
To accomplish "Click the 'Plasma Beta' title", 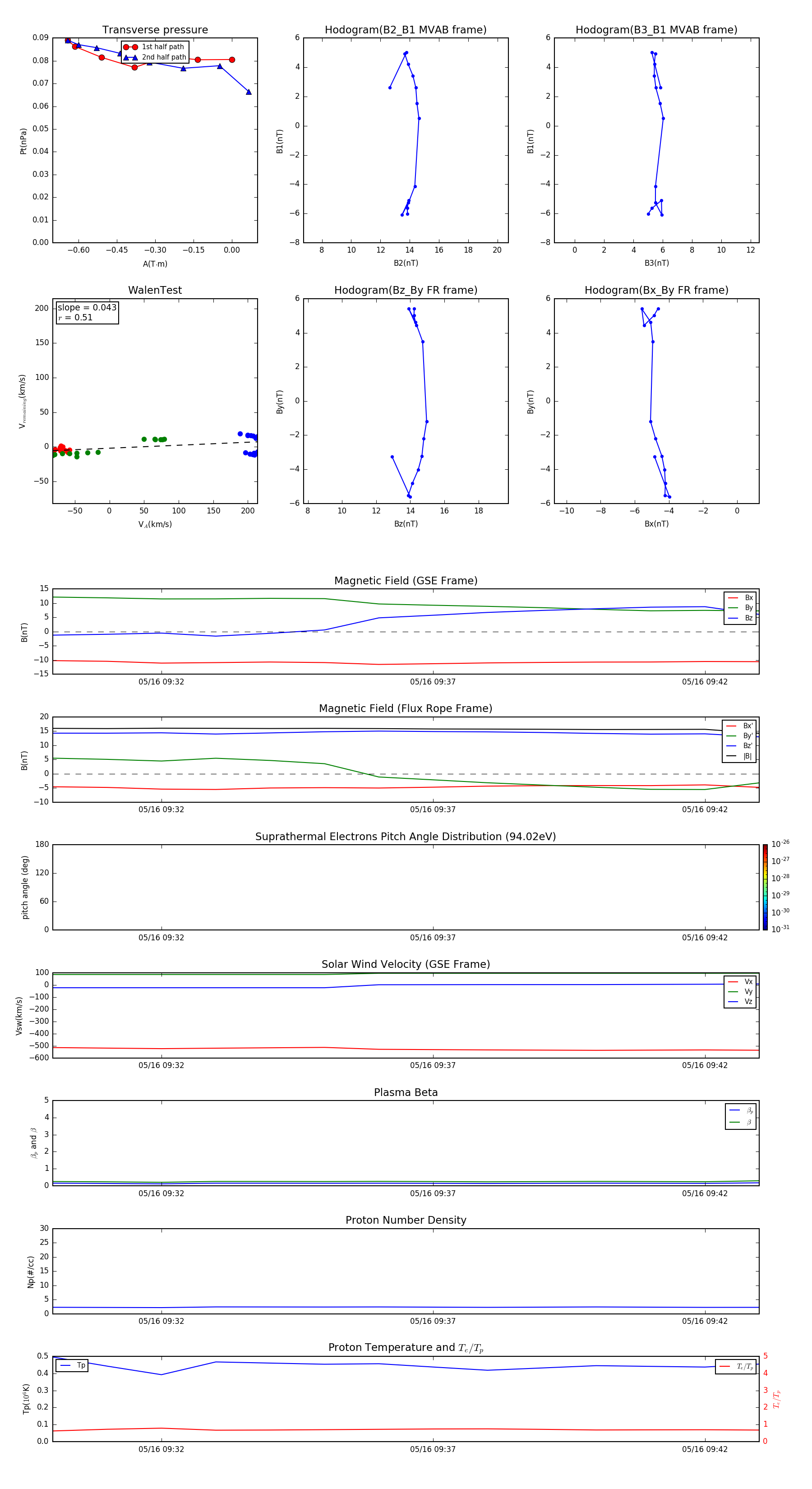I will click(406, 1092).
